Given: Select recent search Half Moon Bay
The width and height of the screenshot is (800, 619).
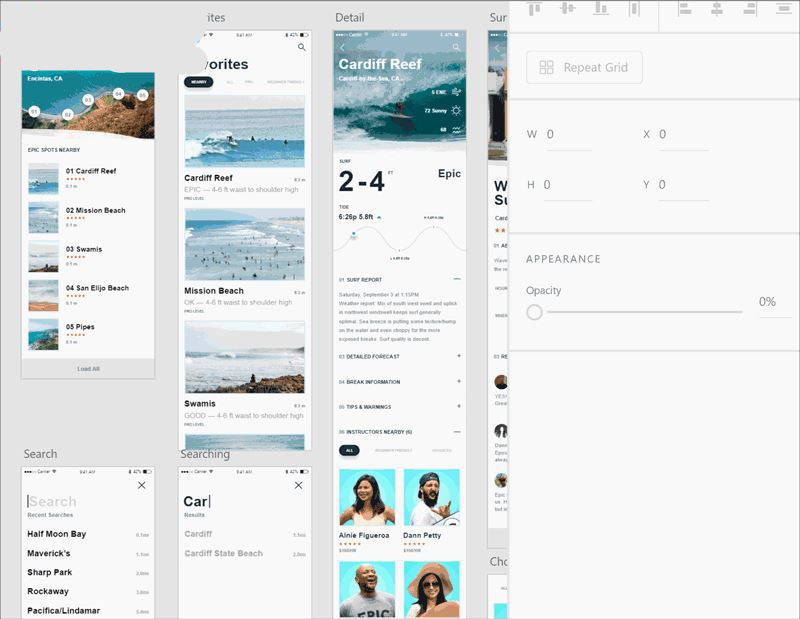Looking at the screenshot, I should point(57,534).
